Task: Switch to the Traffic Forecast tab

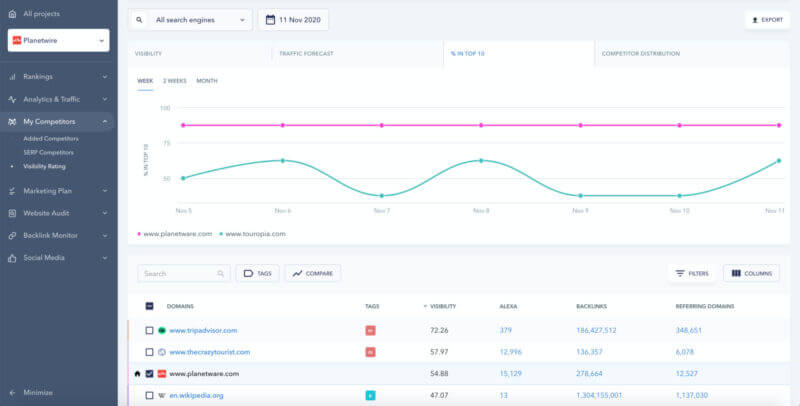Action: [x=358, y=54]
